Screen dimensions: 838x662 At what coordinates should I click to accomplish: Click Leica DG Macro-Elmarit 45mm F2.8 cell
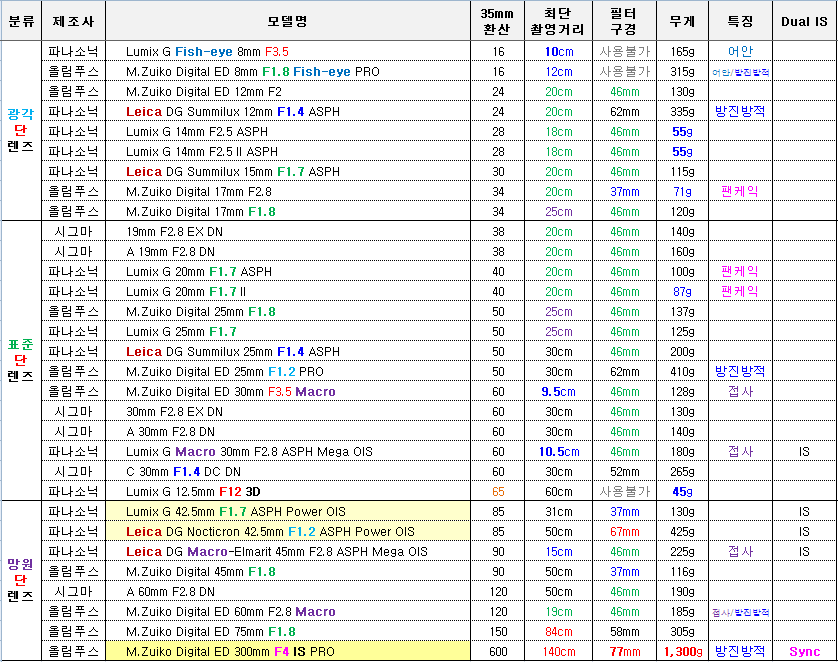[288, 551]
